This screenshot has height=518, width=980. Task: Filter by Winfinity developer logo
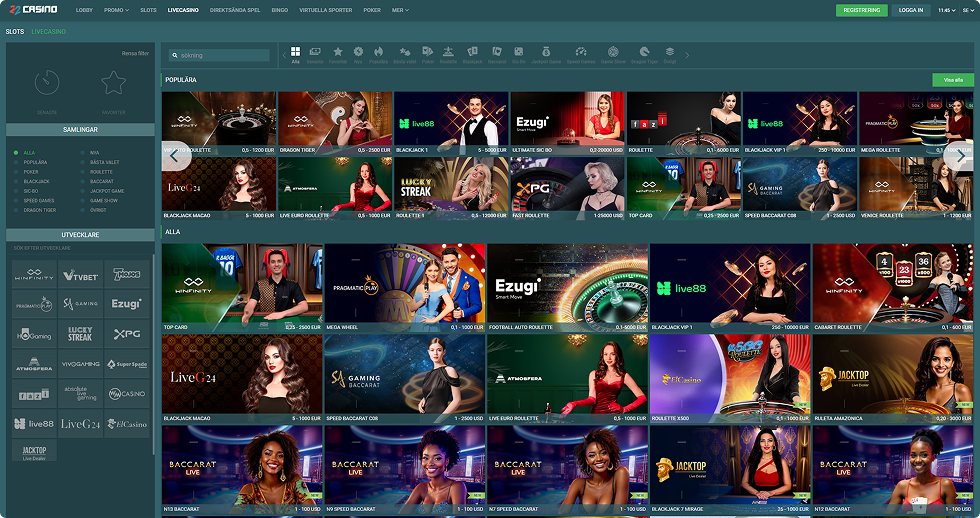point(34,275)
